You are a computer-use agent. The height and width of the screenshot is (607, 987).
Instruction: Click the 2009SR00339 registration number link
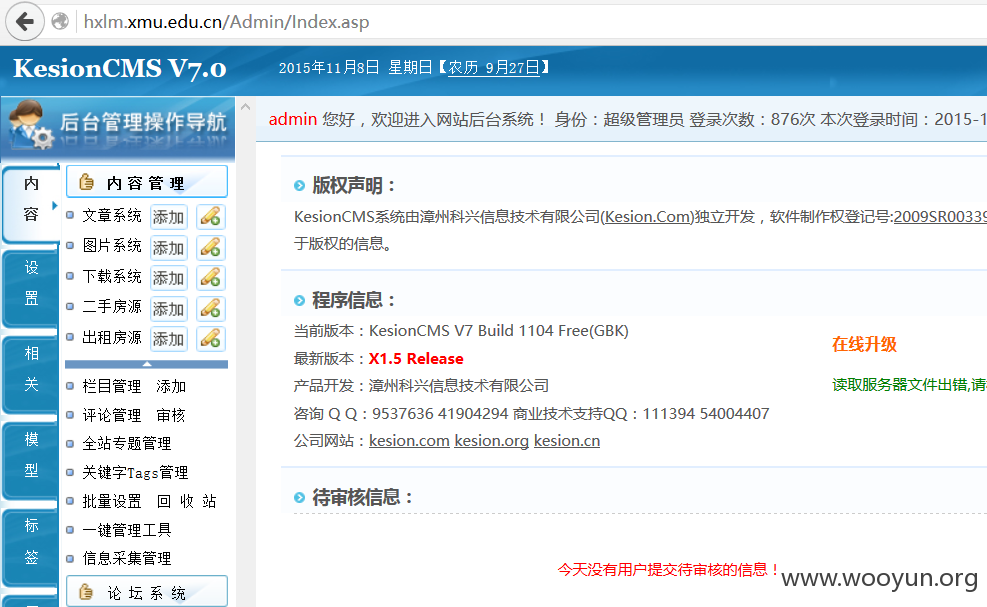[940, 217]
